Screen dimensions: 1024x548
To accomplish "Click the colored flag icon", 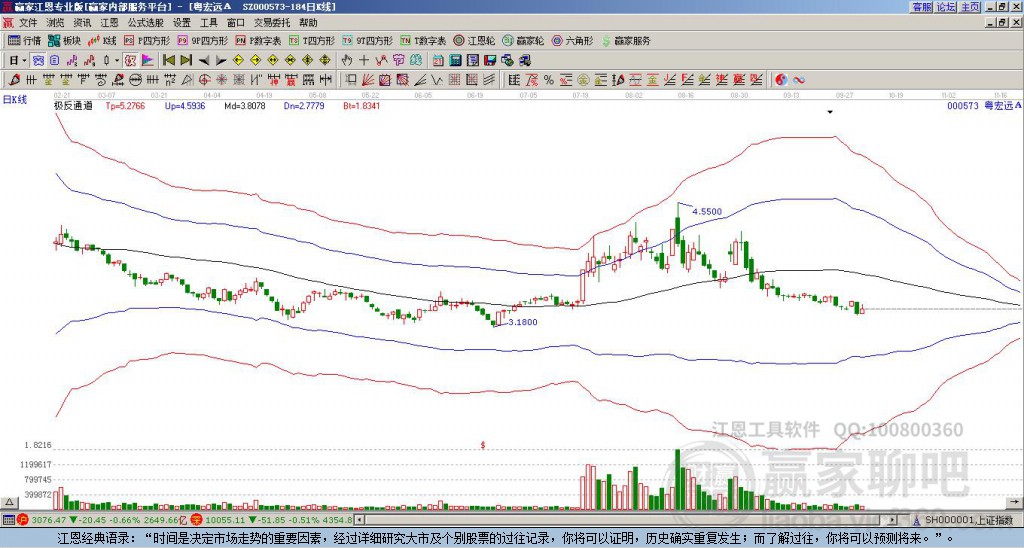I will click(148, 61).
